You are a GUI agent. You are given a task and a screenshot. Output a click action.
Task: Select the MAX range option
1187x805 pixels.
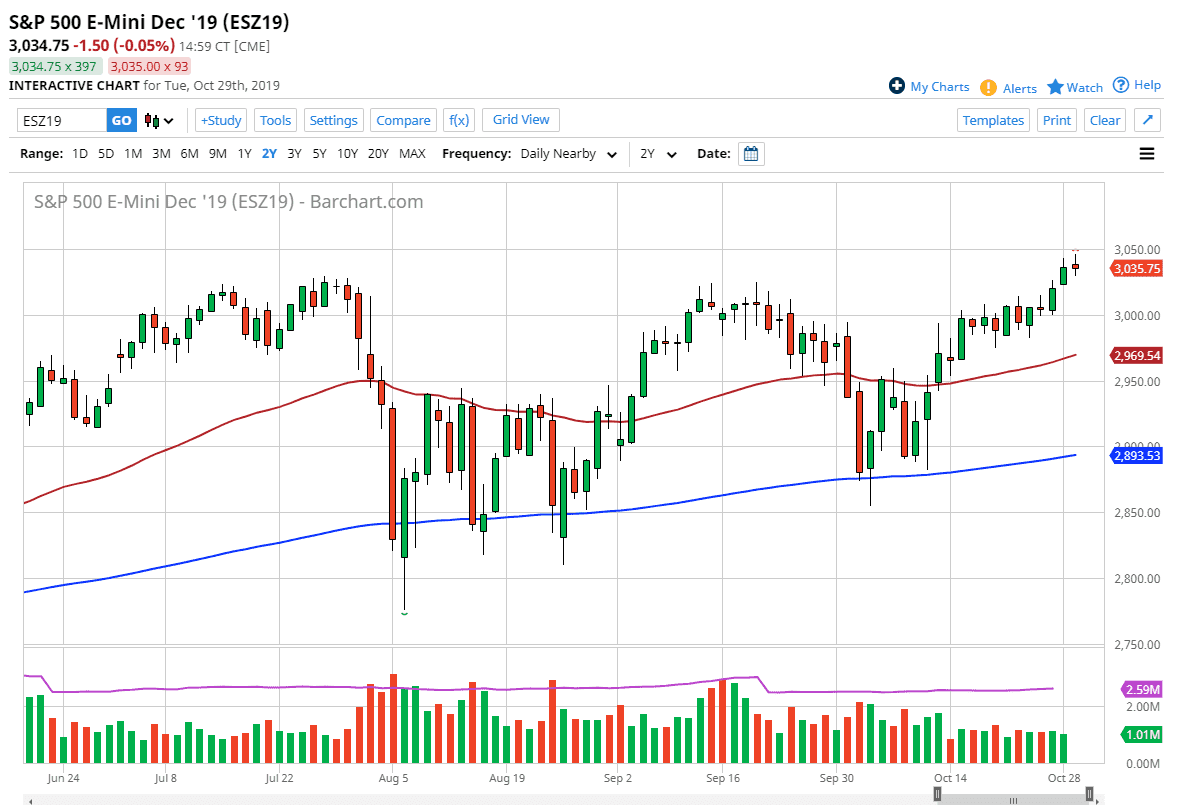click(412, 154)
